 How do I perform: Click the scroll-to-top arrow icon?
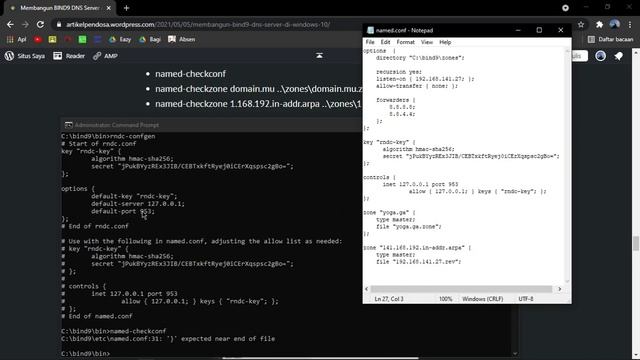point(319,56)
